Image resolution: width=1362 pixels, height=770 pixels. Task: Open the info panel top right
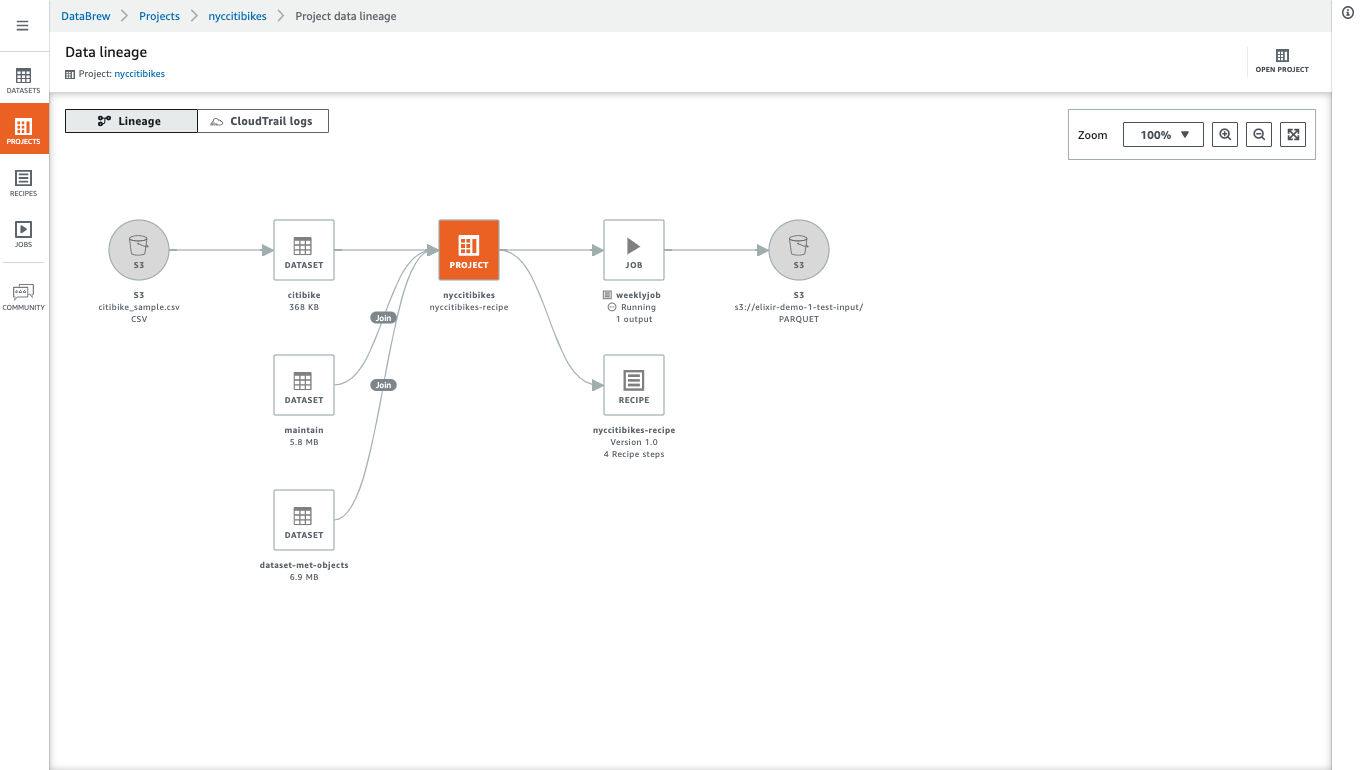coord(1346,13)
